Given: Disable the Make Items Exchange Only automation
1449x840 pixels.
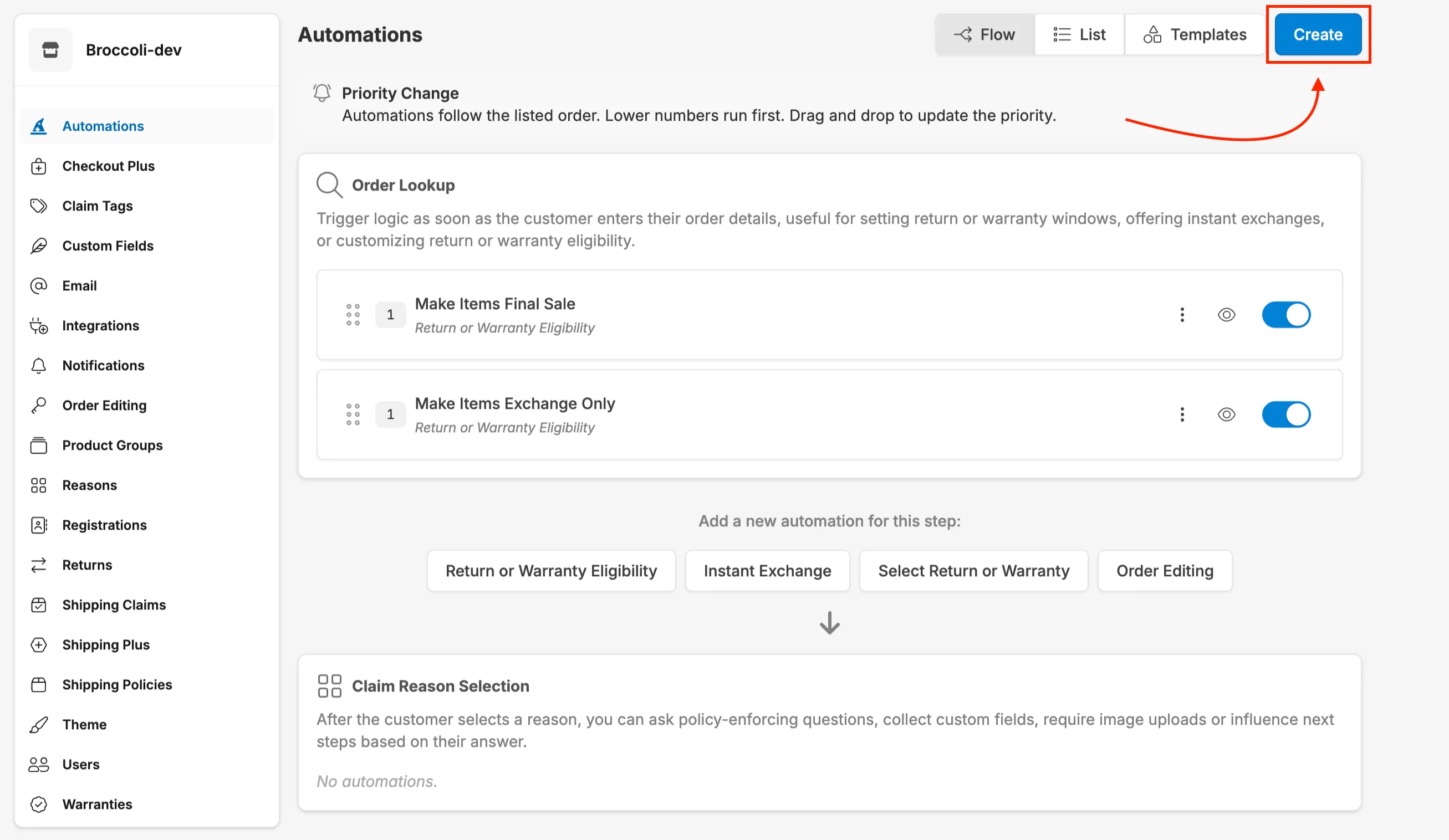Looking at the screenshot, I should 1287,414.
